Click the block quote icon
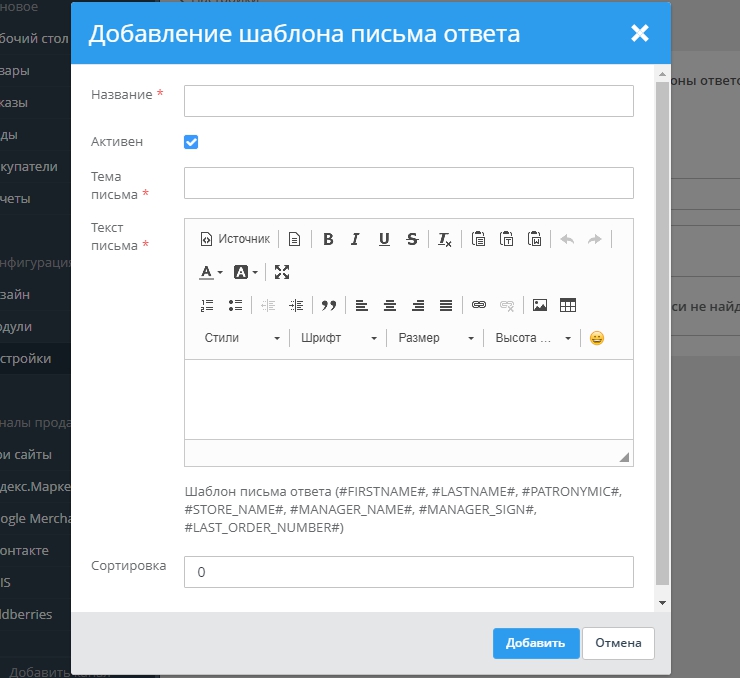Screen dimensions: 740x678 pyautogui.click(x=328, y=305)
